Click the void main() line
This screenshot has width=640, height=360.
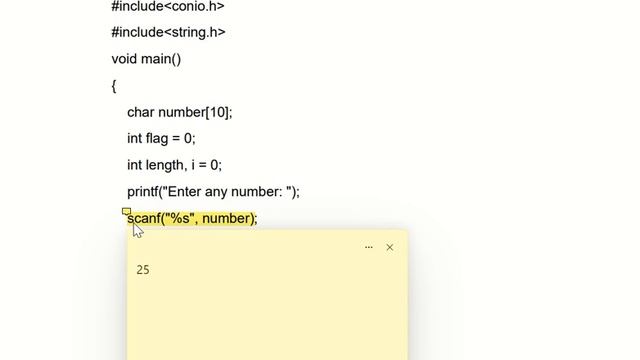pos(146,59)
